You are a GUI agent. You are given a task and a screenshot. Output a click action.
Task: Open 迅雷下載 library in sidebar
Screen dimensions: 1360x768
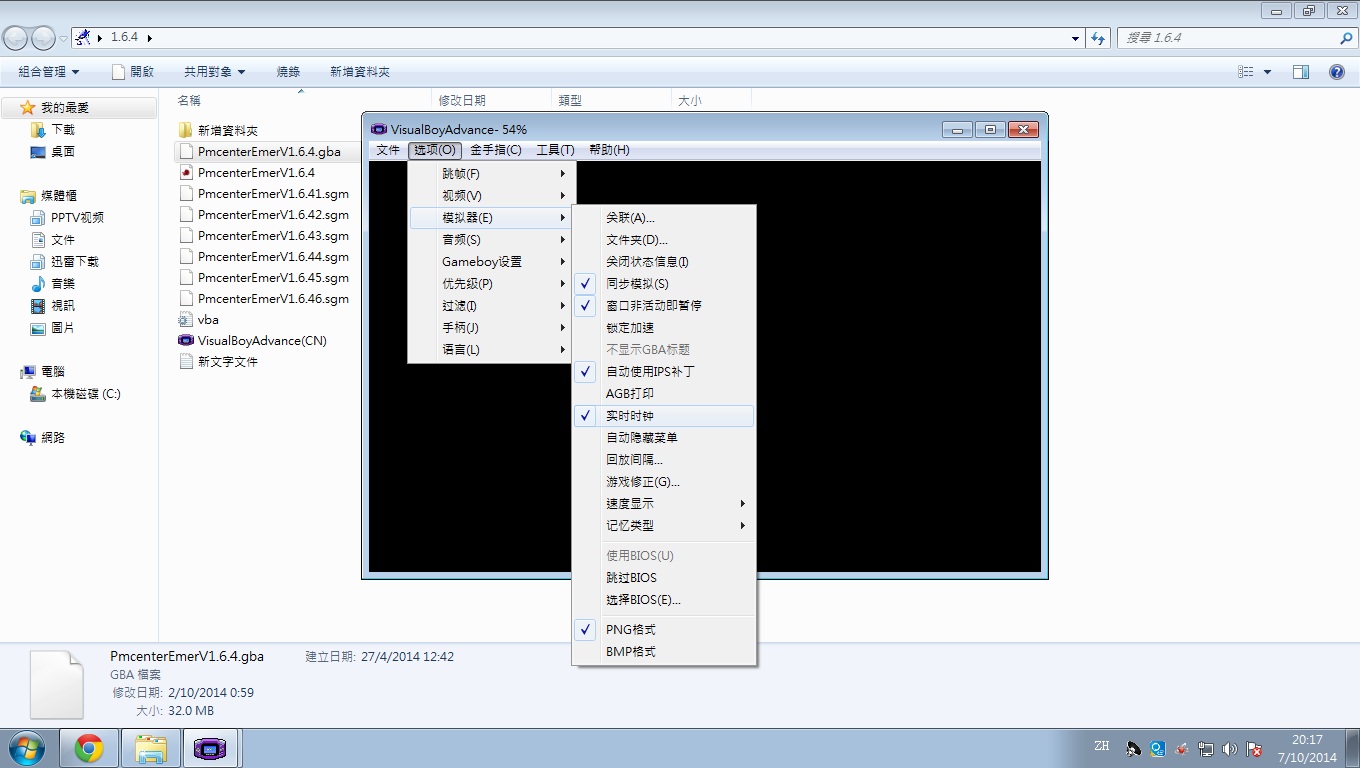(x=65, y=261)
